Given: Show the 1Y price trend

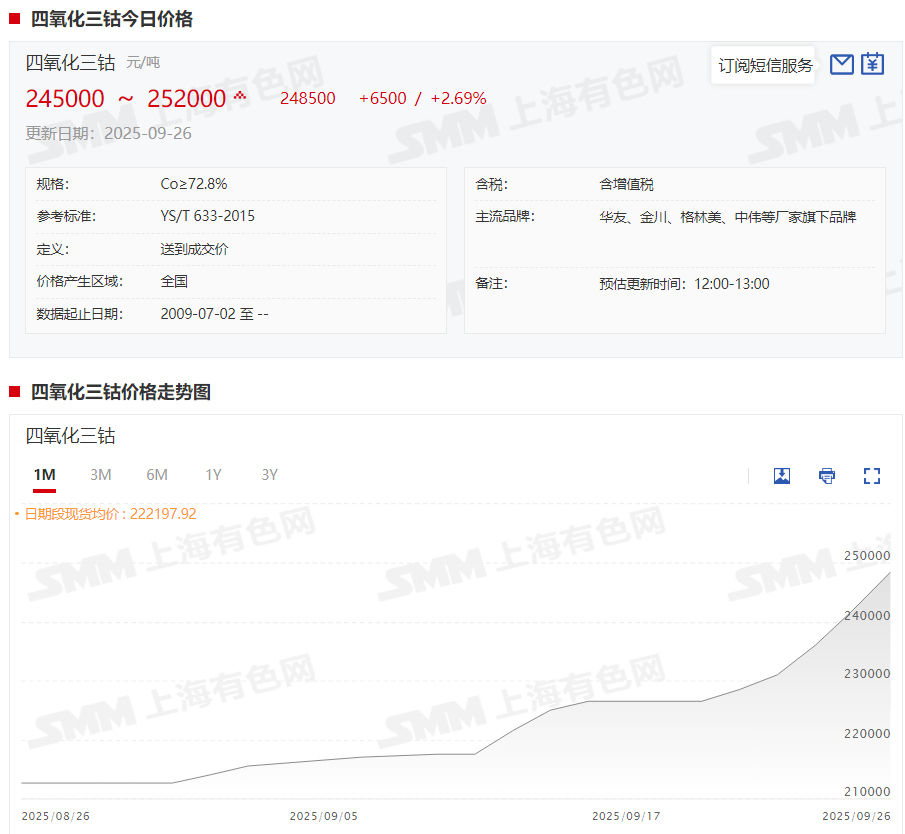Looking at the screenshot, I should [x=213, y=475].
